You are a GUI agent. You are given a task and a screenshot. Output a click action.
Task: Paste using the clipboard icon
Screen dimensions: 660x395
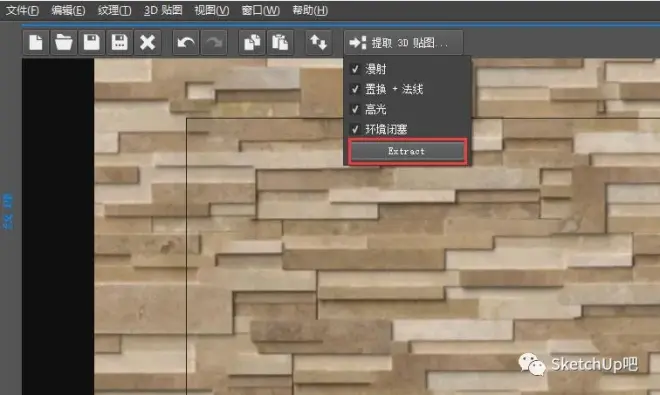coord(280,43)
